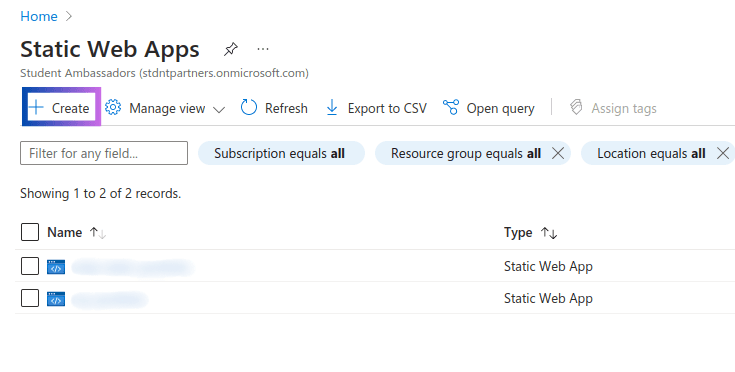Click the Refresh circular arrow icon
The width and height of the screenshot is (735, 372).
tap(249, 108)
